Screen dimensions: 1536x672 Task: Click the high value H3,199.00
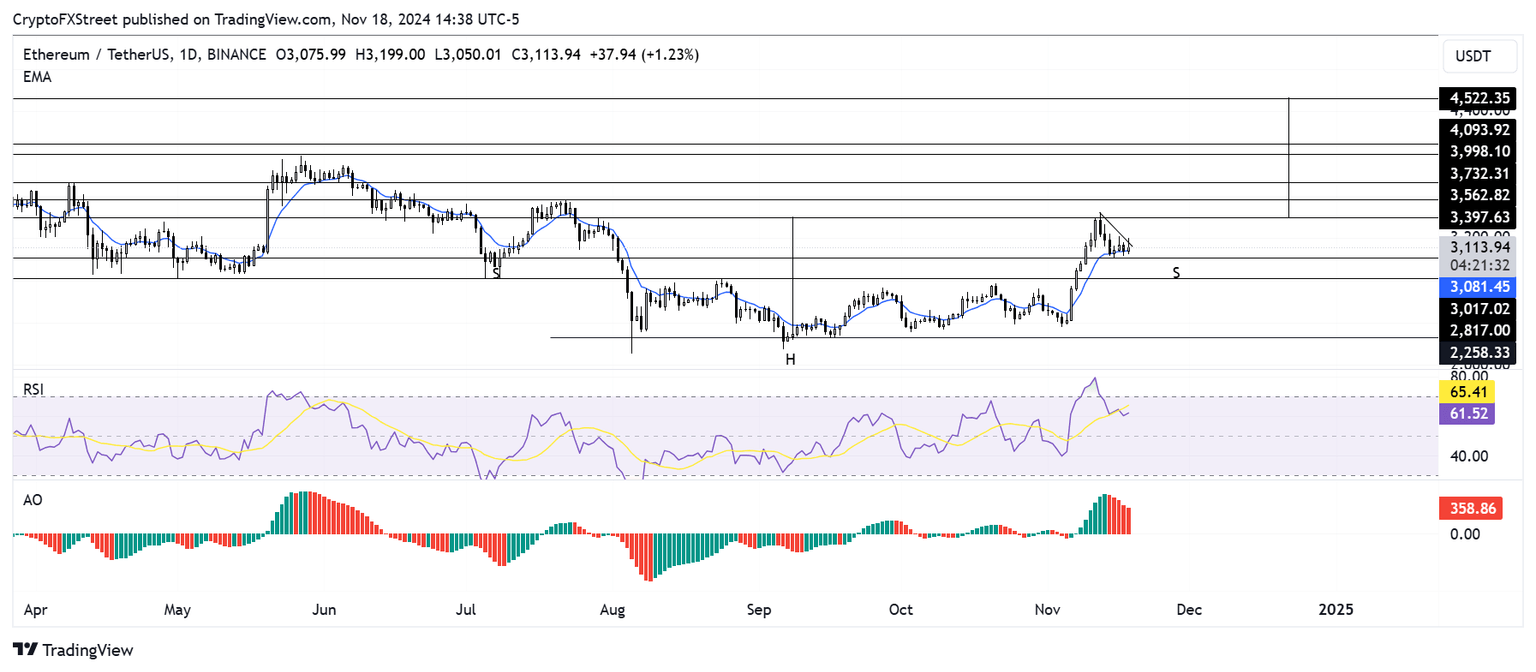(390, 55)
